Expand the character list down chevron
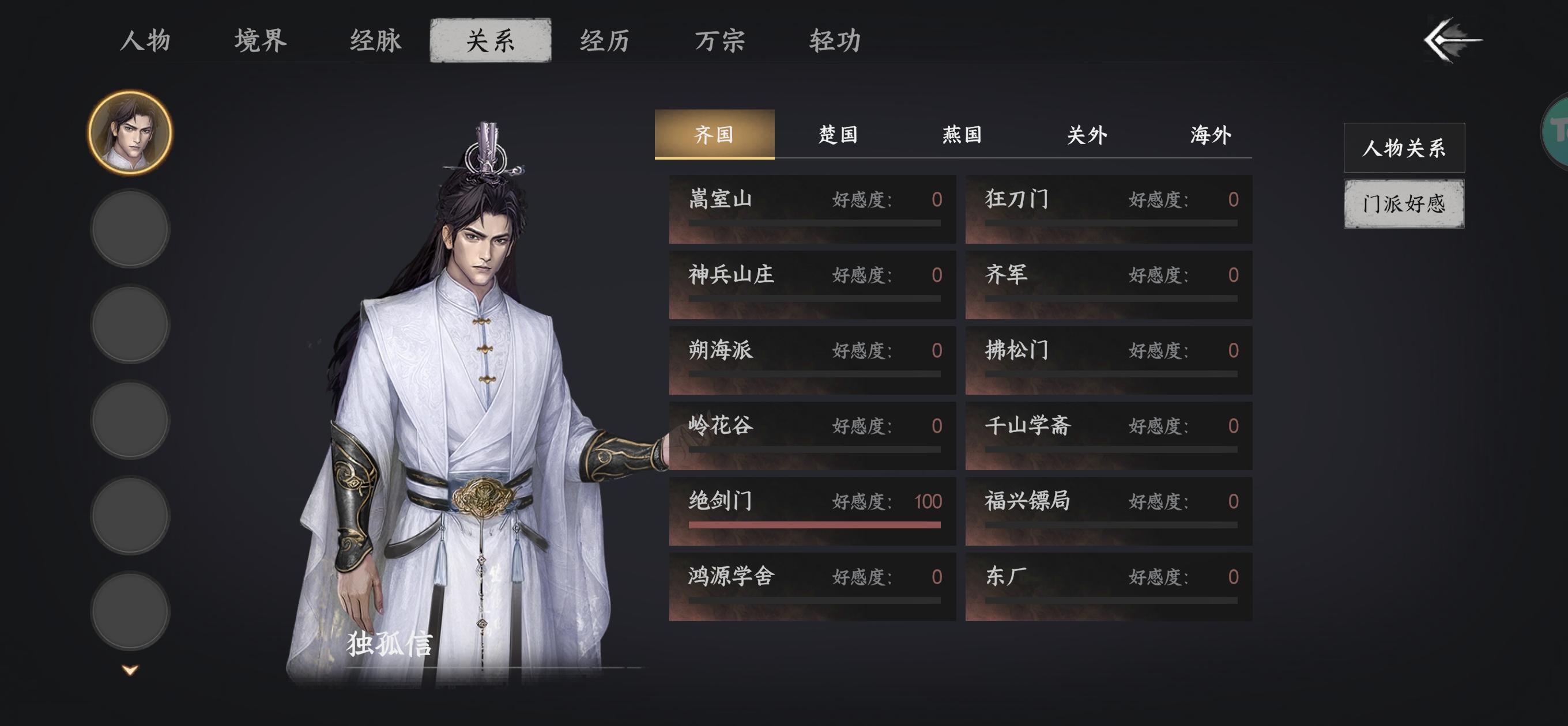The height and width of the screenshot is (726, 1568). tap(130, 670)
